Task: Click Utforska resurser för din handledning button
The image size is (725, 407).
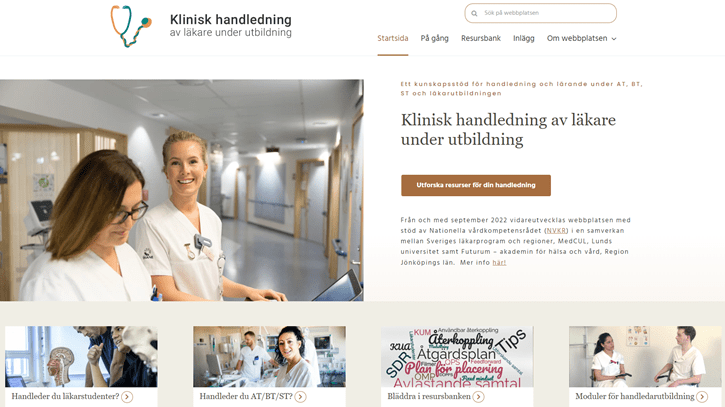Action: pyautogui.click(x=476, y=185)
